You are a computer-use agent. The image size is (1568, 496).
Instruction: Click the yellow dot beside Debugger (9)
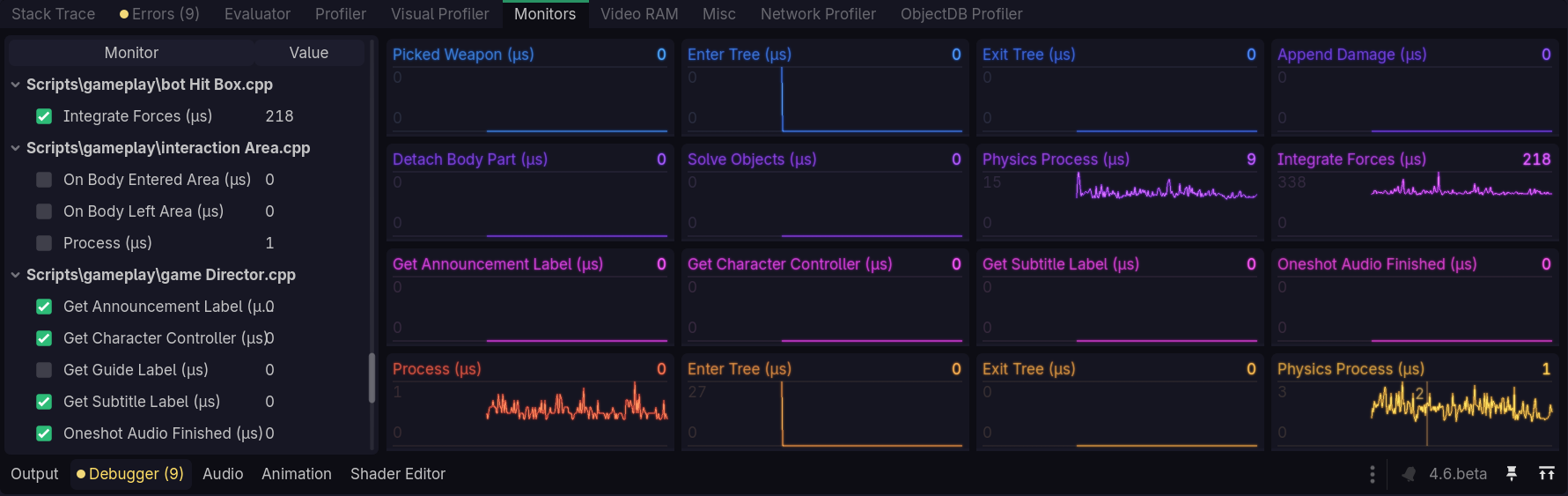point(81,474)
